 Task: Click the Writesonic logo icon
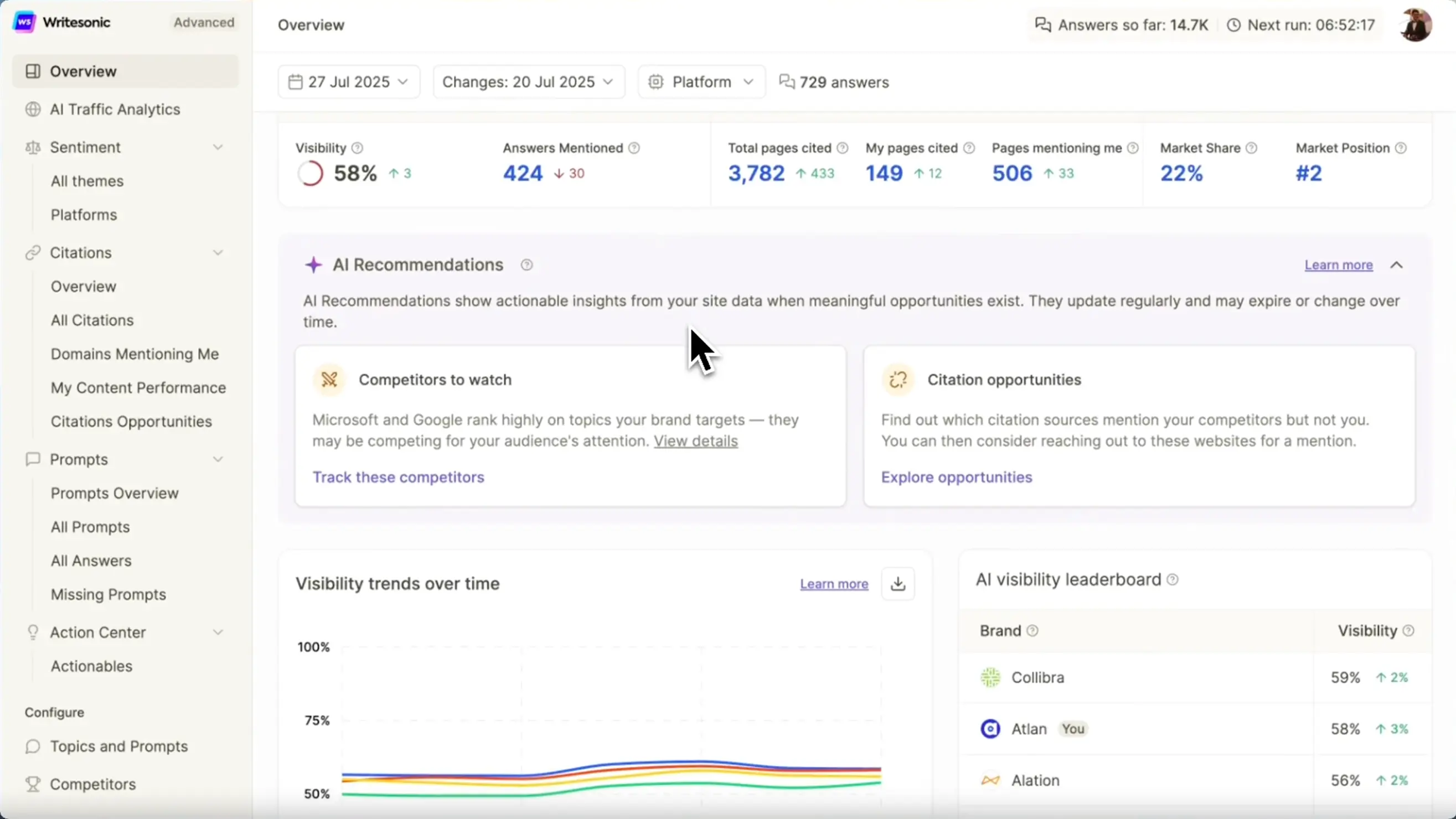coord(24,22)
